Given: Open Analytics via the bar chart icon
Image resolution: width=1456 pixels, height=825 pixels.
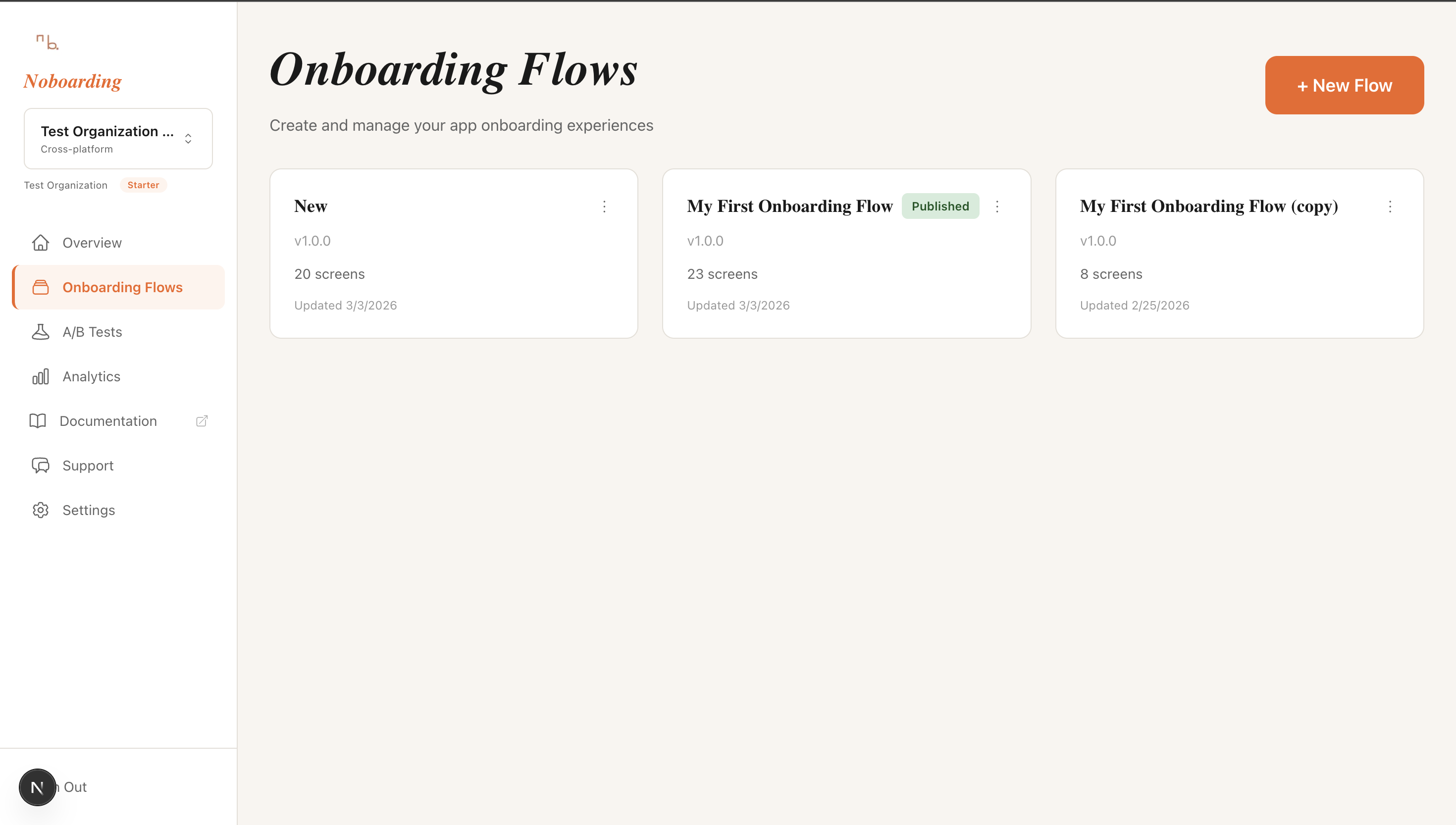Looking at the screenshot, I should 40,376.
